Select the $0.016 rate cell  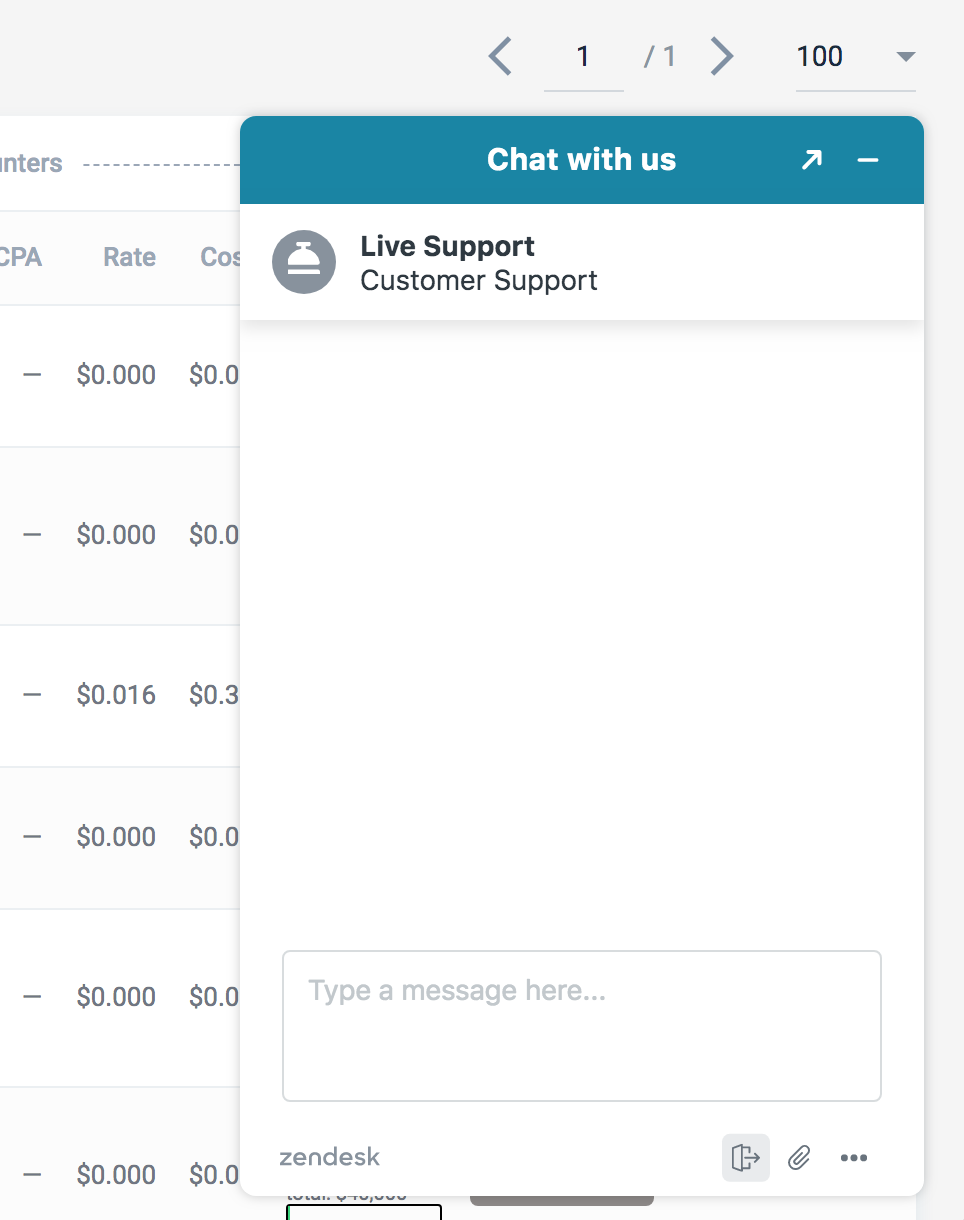point(116,695)
